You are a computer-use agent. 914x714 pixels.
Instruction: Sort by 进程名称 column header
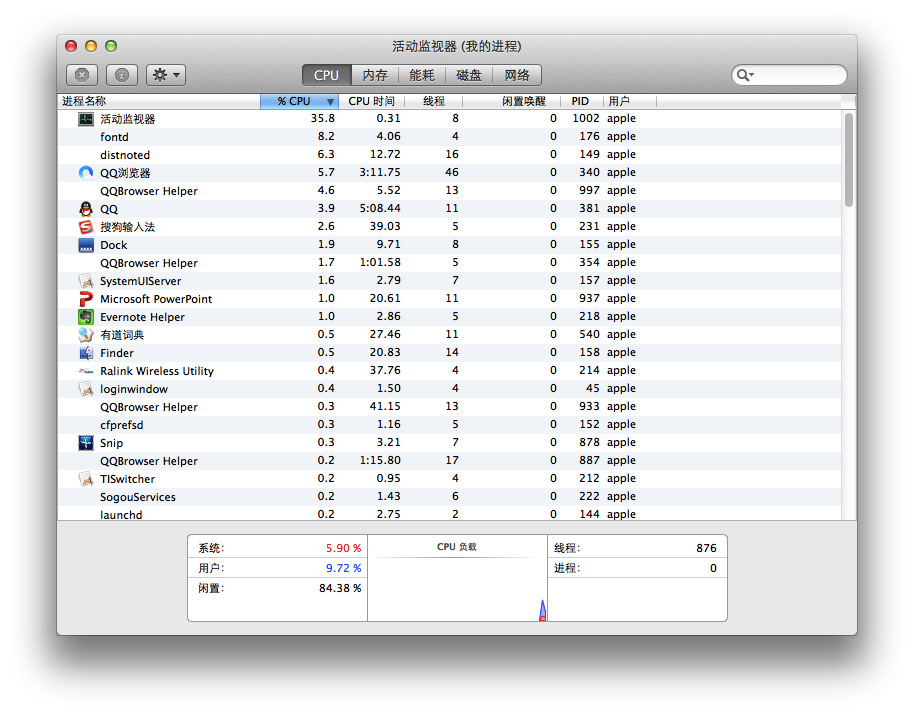click(x=159, y=101)
